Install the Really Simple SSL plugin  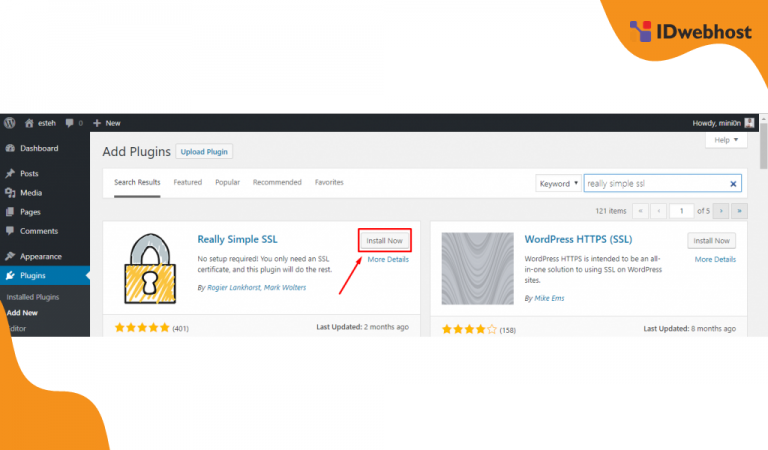384,241
